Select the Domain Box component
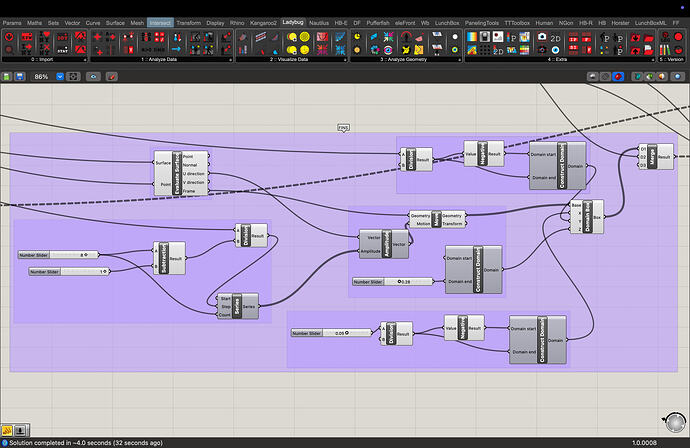The width and height of the screenshot is (690, 448). [587, 217]
